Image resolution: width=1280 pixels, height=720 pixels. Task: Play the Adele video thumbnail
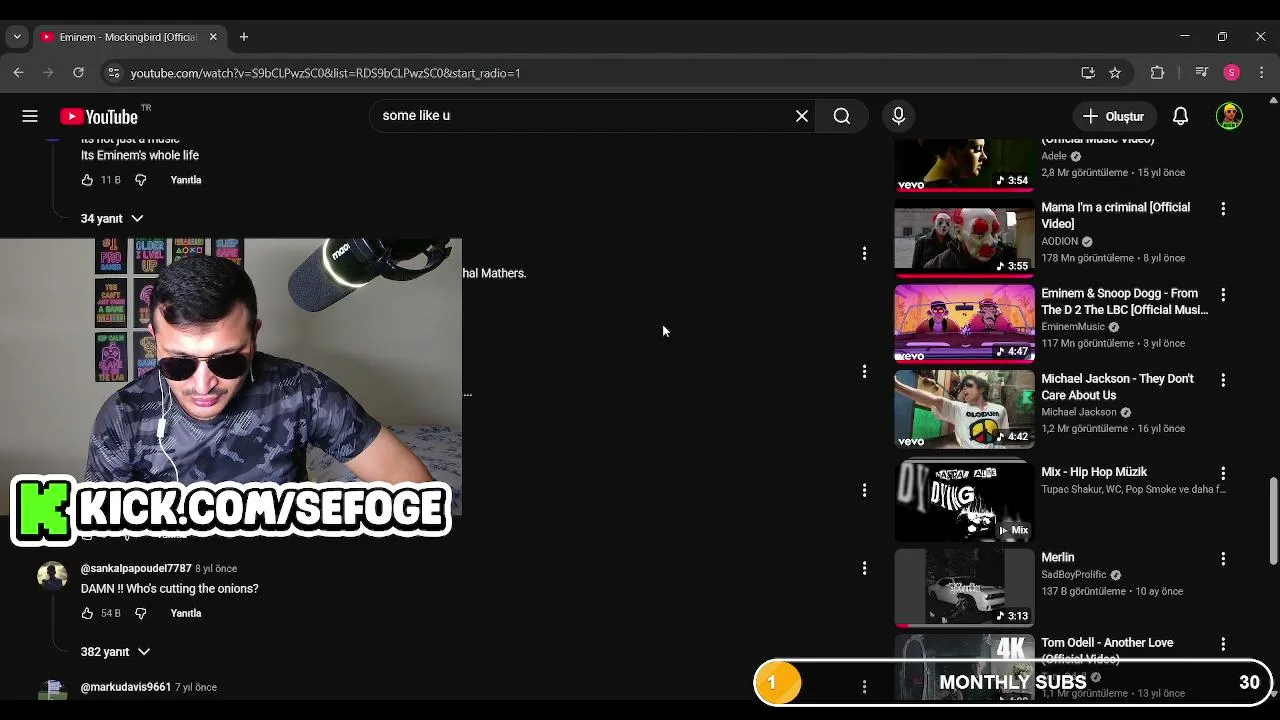point(964,165)
